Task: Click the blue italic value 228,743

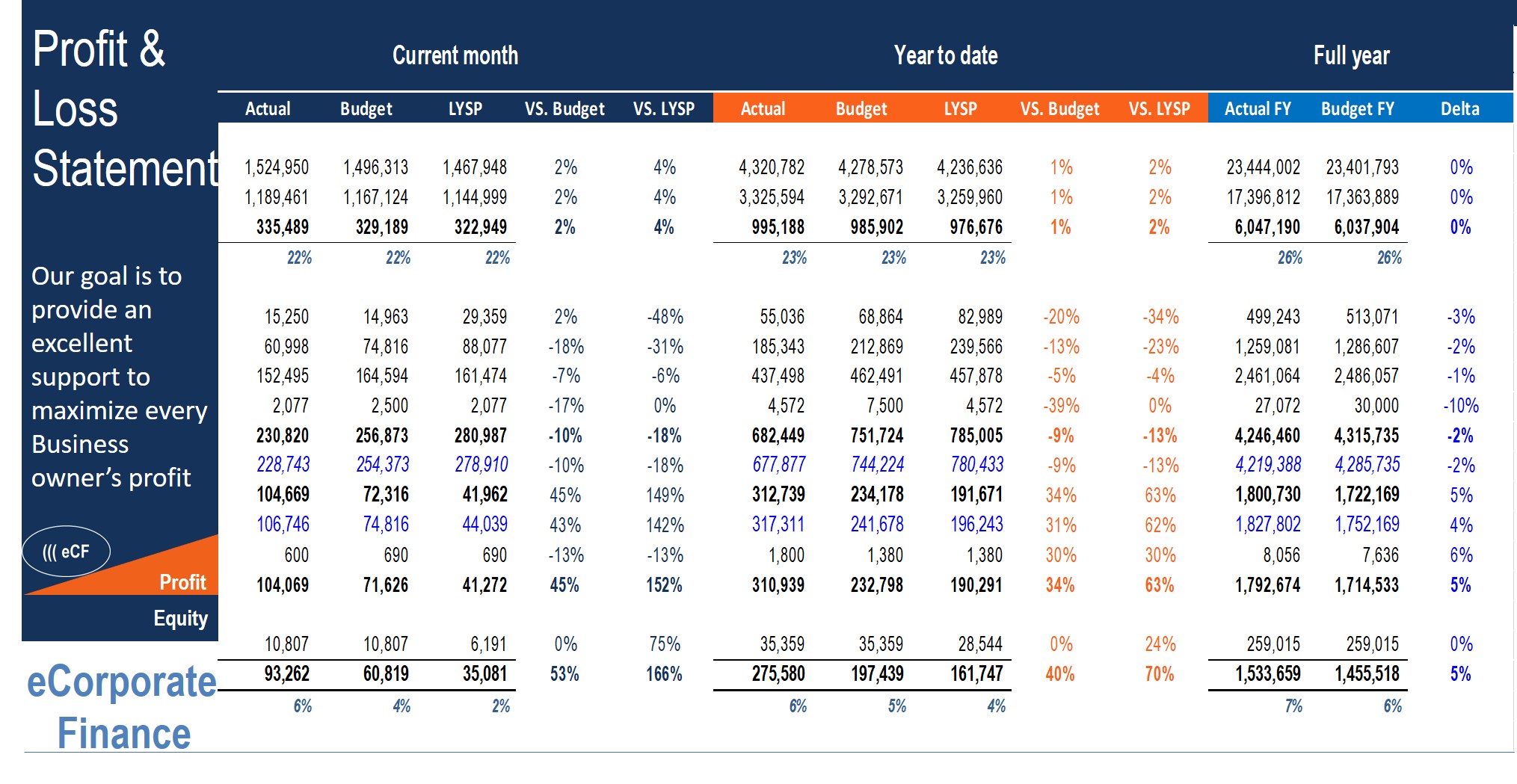Action: (283, 465)
